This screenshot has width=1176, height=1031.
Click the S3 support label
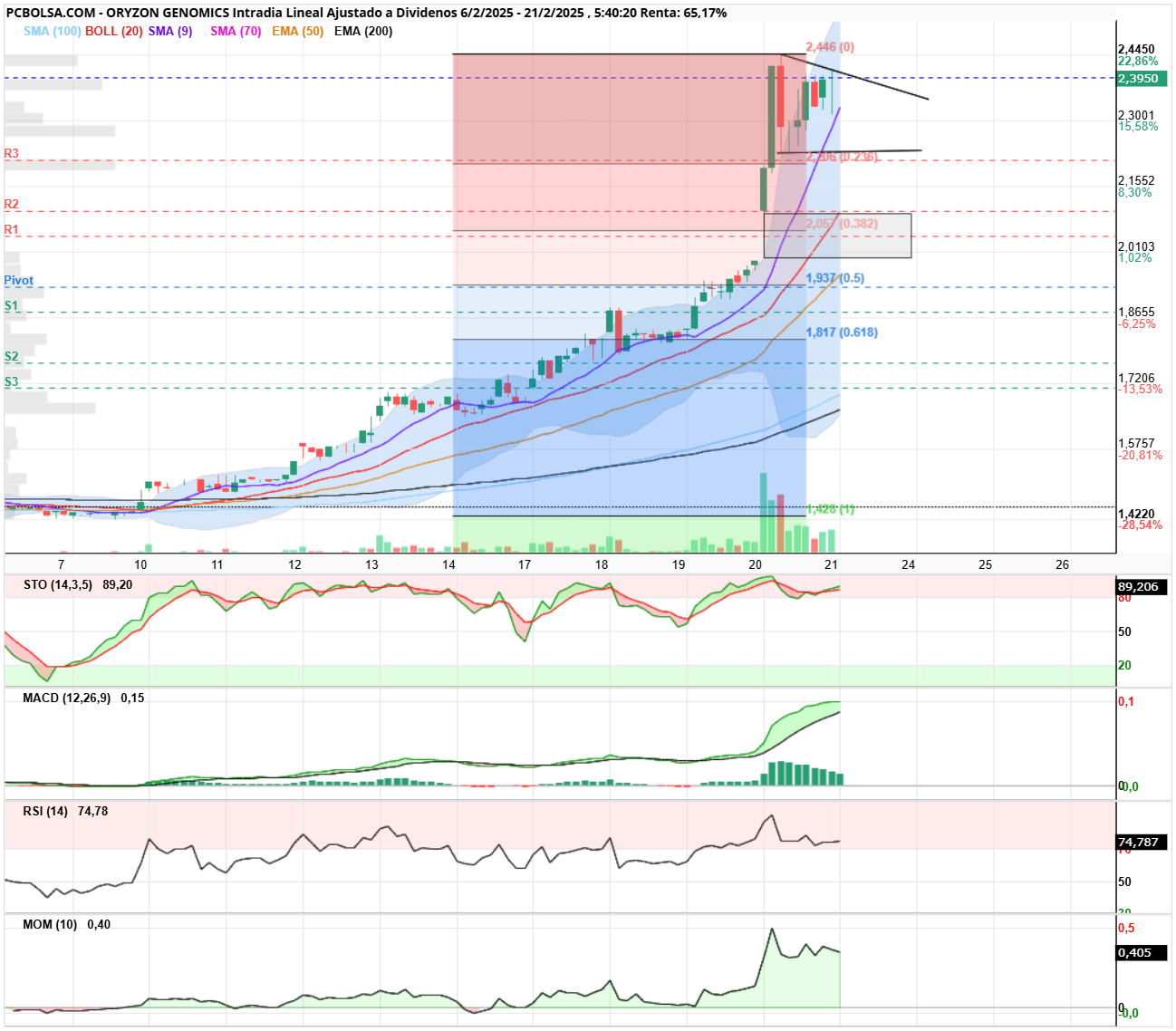click(12, 382)
